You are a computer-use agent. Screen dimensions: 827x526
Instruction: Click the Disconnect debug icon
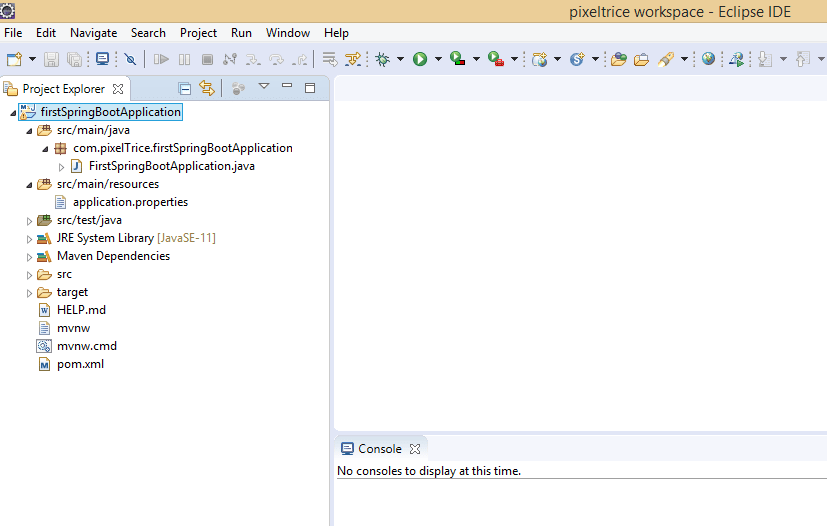tap(229, 59)
